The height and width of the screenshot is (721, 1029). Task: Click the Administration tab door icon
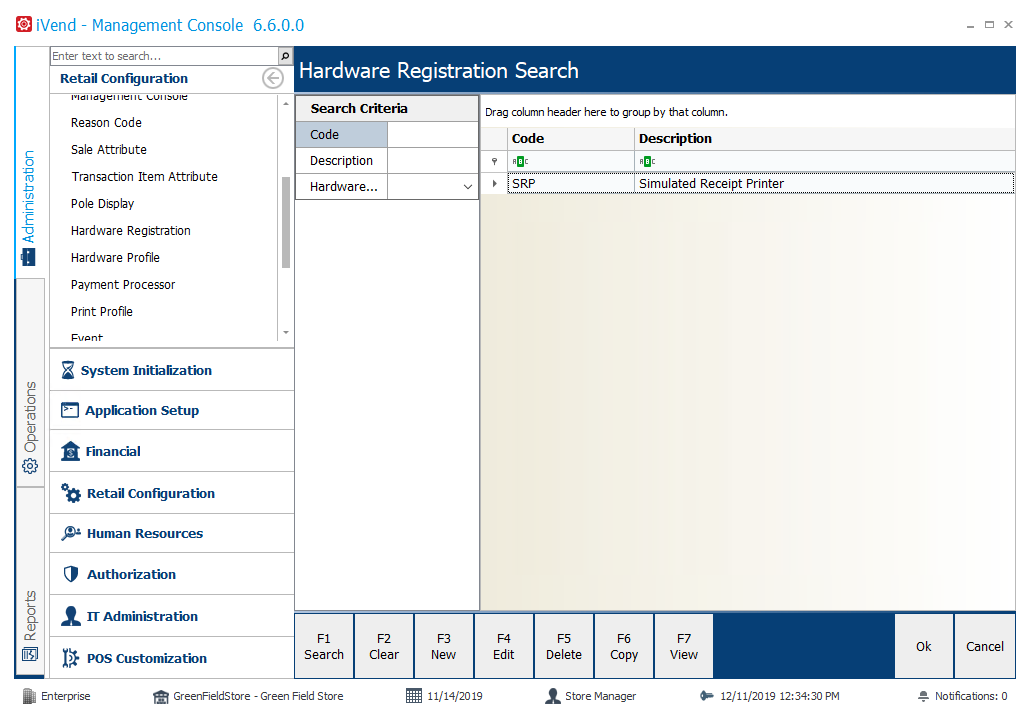click(29, 257)
